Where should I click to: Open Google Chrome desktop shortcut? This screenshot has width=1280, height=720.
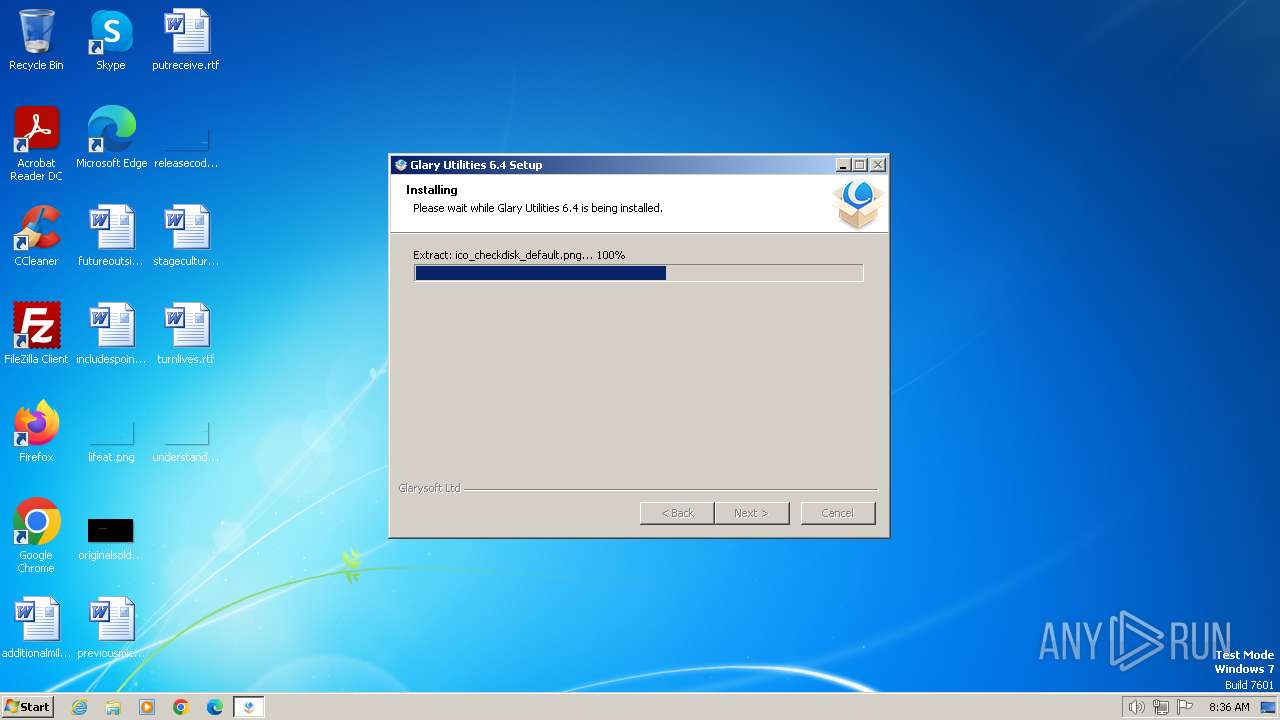(36, 536)
